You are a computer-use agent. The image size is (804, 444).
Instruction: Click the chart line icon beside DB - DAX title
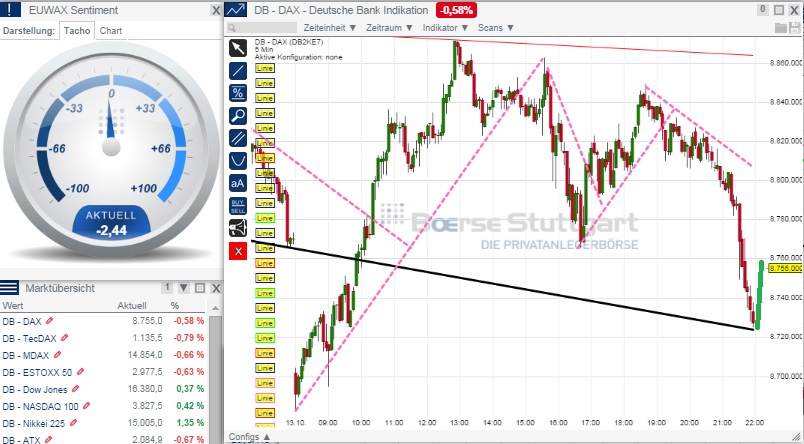coord(235,10)
